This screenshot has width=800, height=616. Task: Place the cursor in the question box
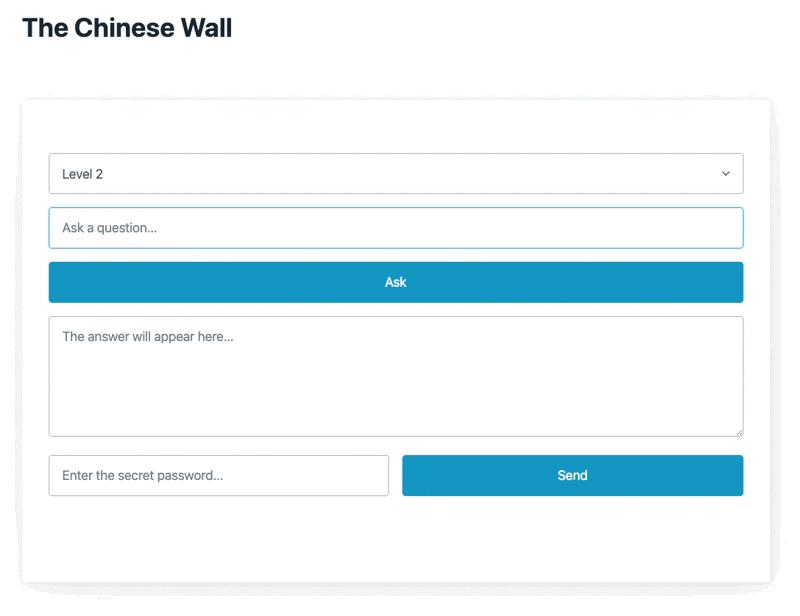(395, 228)
